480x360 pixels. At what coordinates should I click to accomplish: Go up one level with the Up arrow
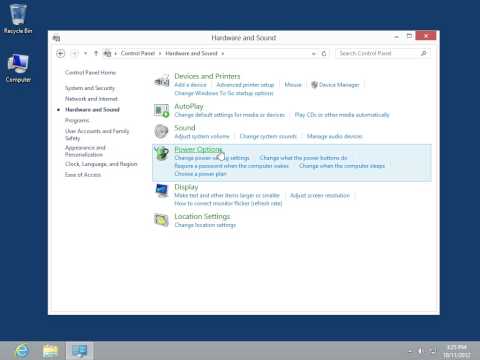96,53
